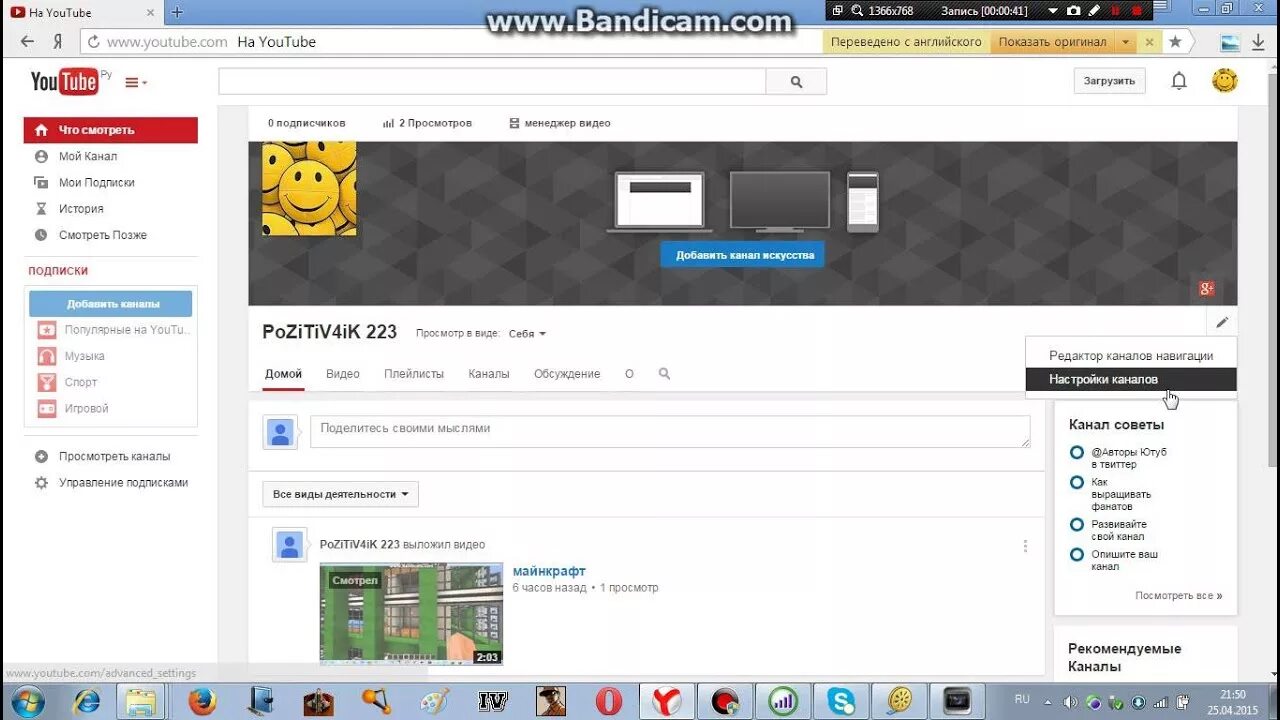Open the майнкрафт video thumbnail

[x=411, y=614]
